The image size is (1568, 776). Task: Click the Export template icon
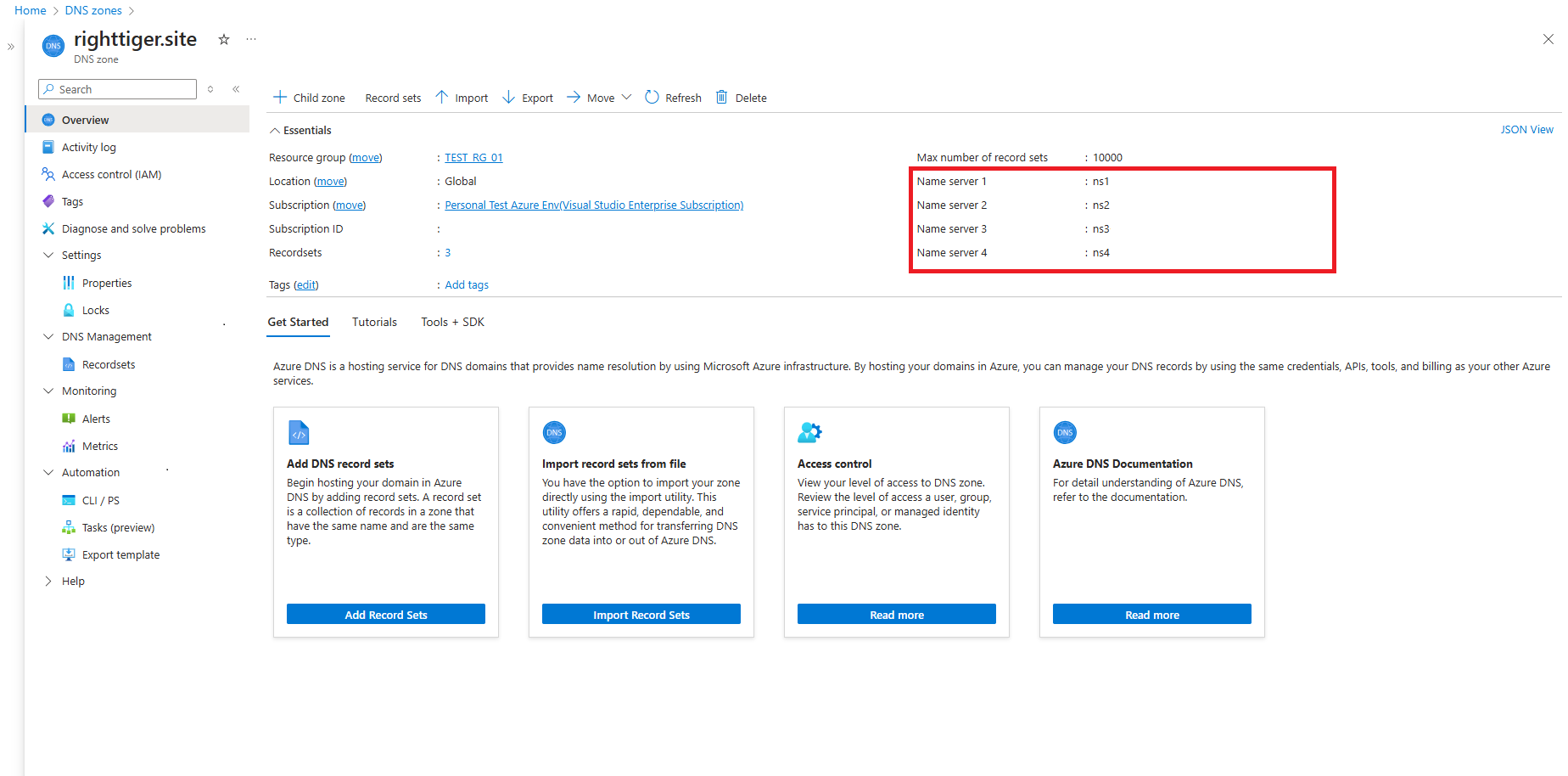coord(69,554)
